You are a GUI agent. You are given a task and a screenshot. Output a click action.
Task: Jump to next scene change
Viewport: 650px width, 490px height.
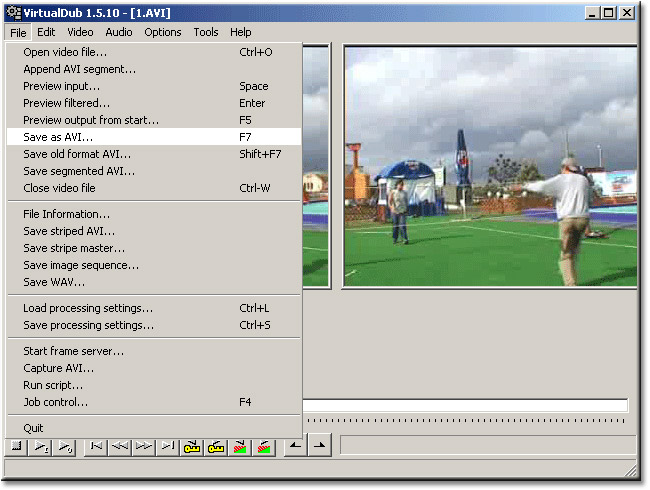coord(264,447)
